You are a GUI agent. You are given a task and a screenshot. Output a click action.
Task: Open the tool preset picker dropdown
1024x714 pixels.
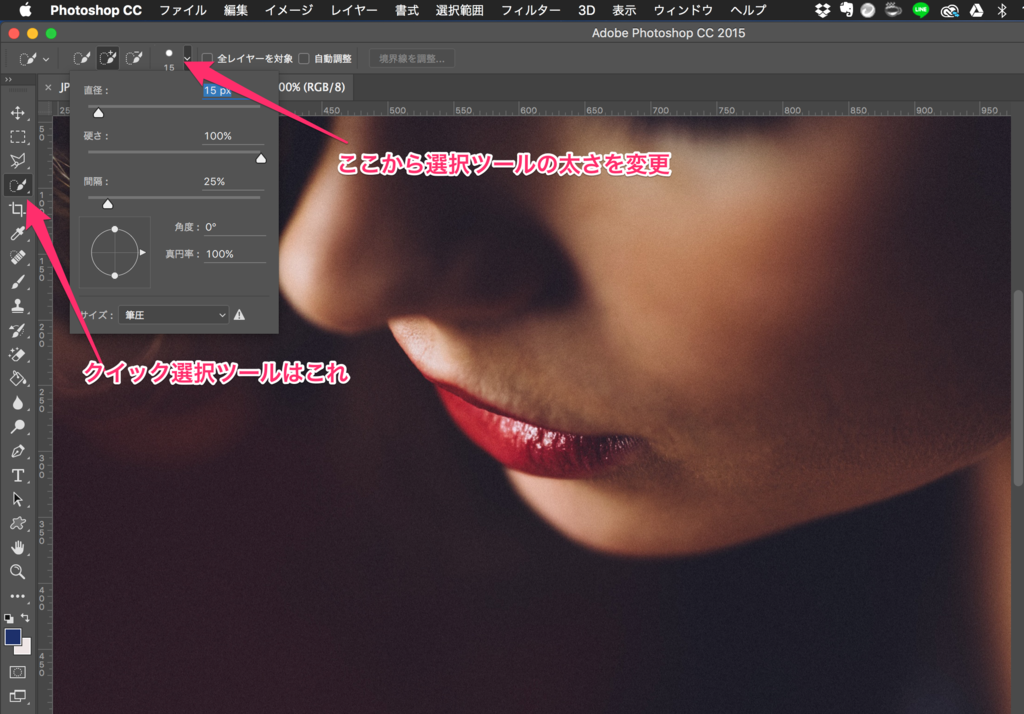pyautogui.click(x=34, y=59)
